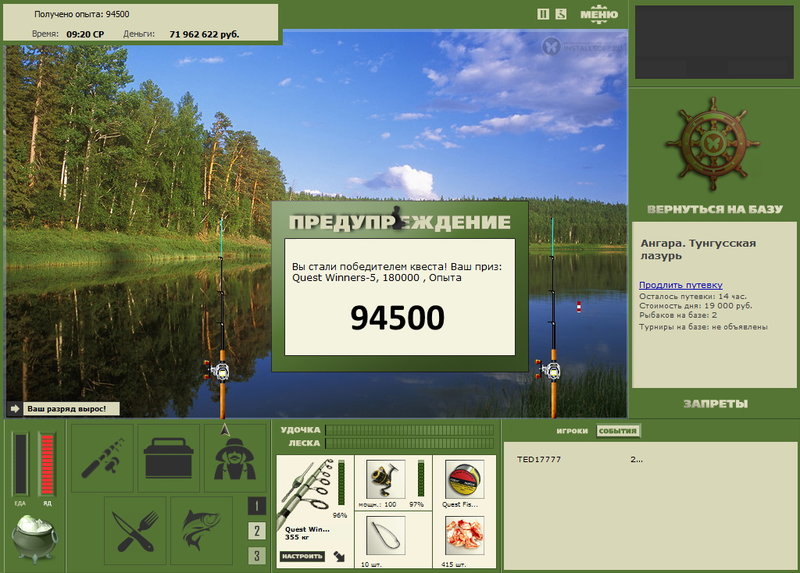Click the shrimp bait thumbnail with 415 шт.

pos(464,535)
